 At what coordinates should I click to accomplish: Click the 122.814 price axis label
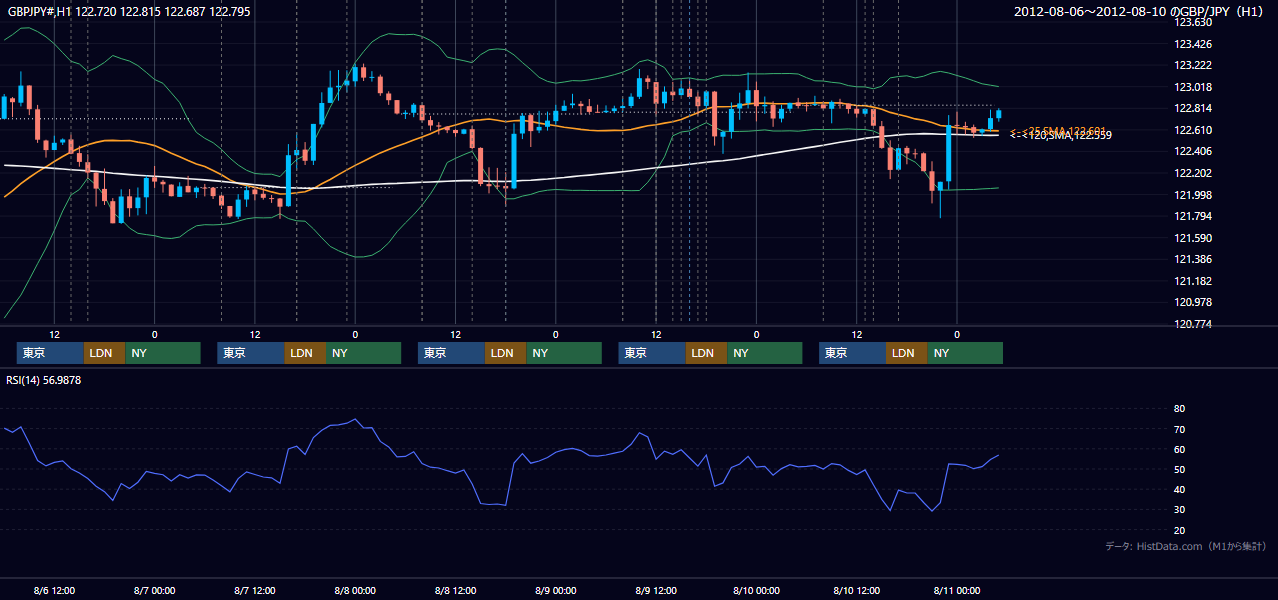click(x=1193, y=109)
